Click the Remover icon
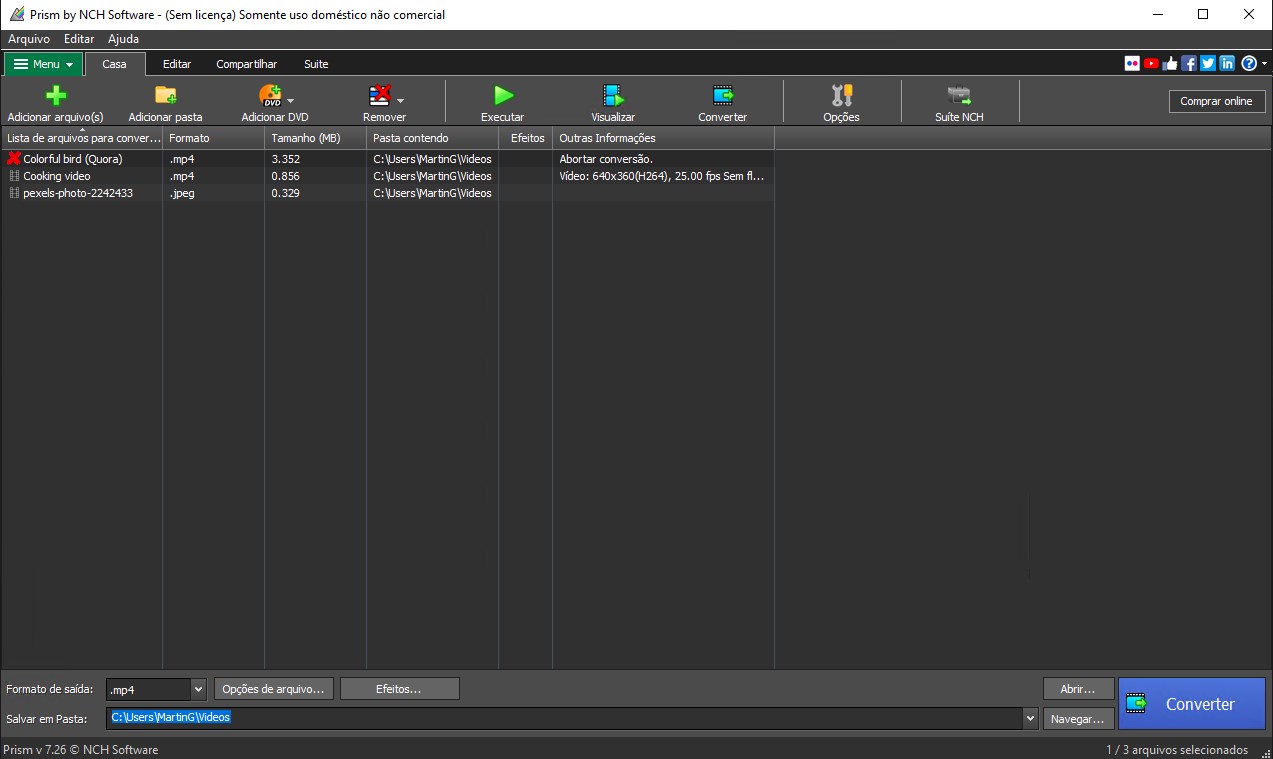 tap(380, 96)
